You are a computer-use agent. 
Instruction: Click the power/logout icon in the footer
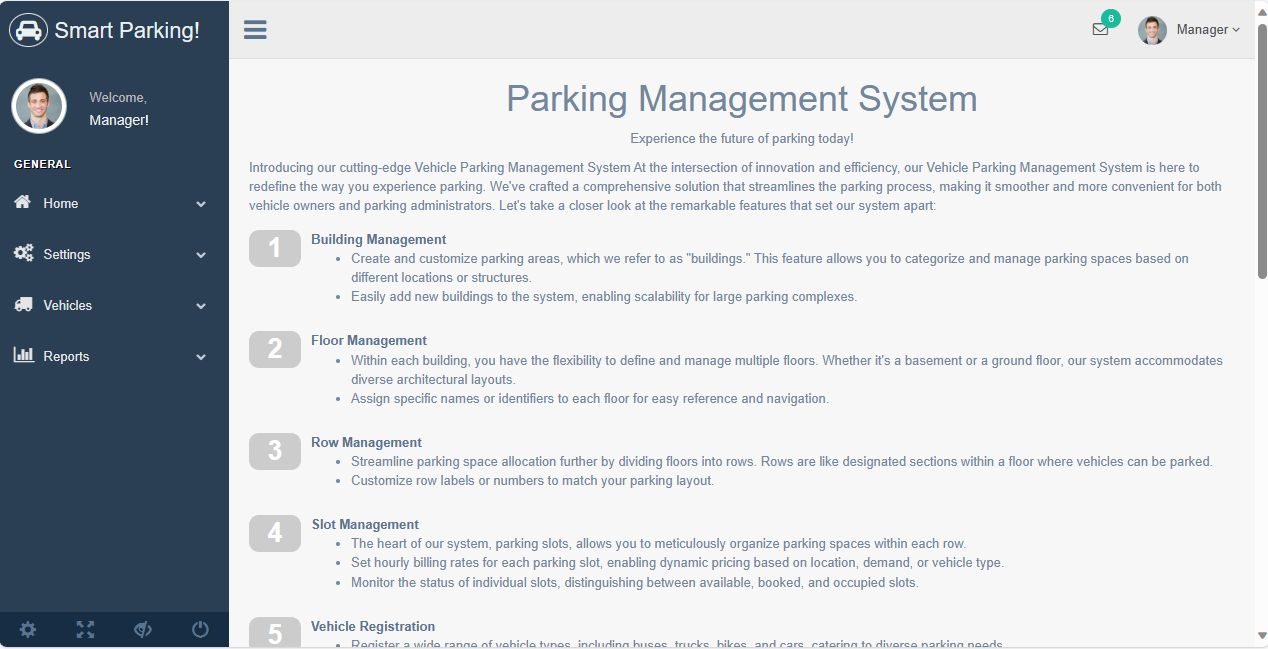(x=200, y=629)
